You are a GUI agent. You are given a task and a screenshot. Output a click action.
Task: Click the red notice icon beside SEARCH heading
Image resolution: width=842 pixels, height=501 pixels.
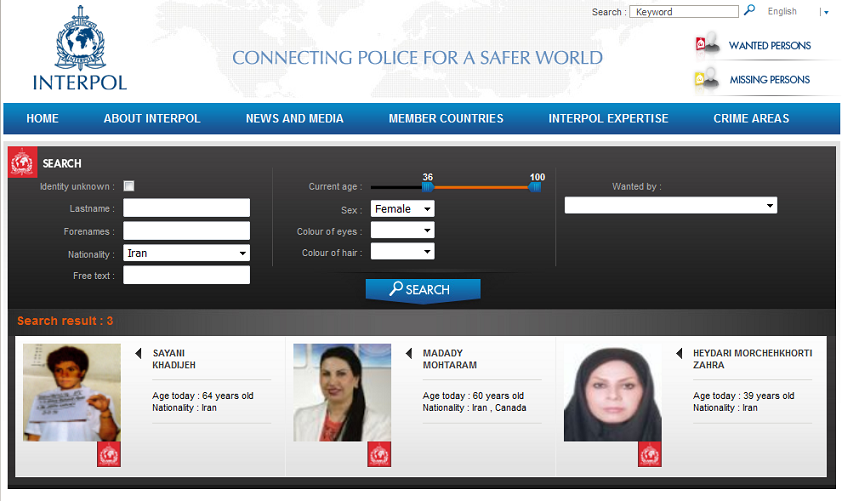[23, 163]
